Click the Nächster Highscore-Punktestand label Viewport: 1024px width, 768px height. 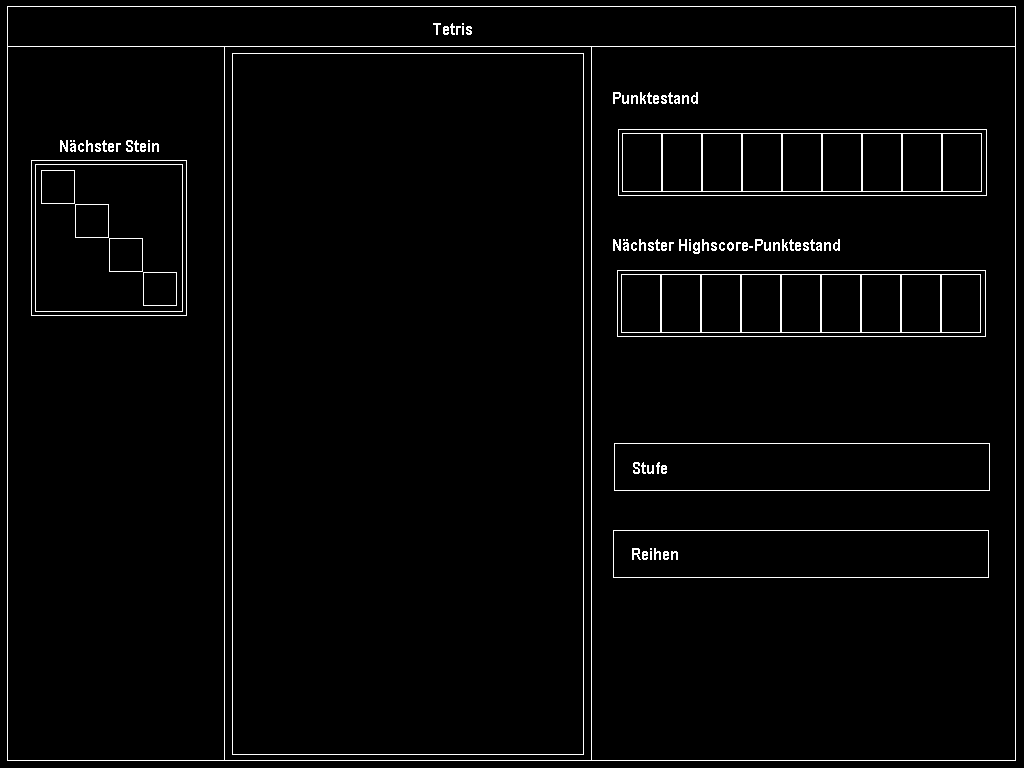pos(726,246)
